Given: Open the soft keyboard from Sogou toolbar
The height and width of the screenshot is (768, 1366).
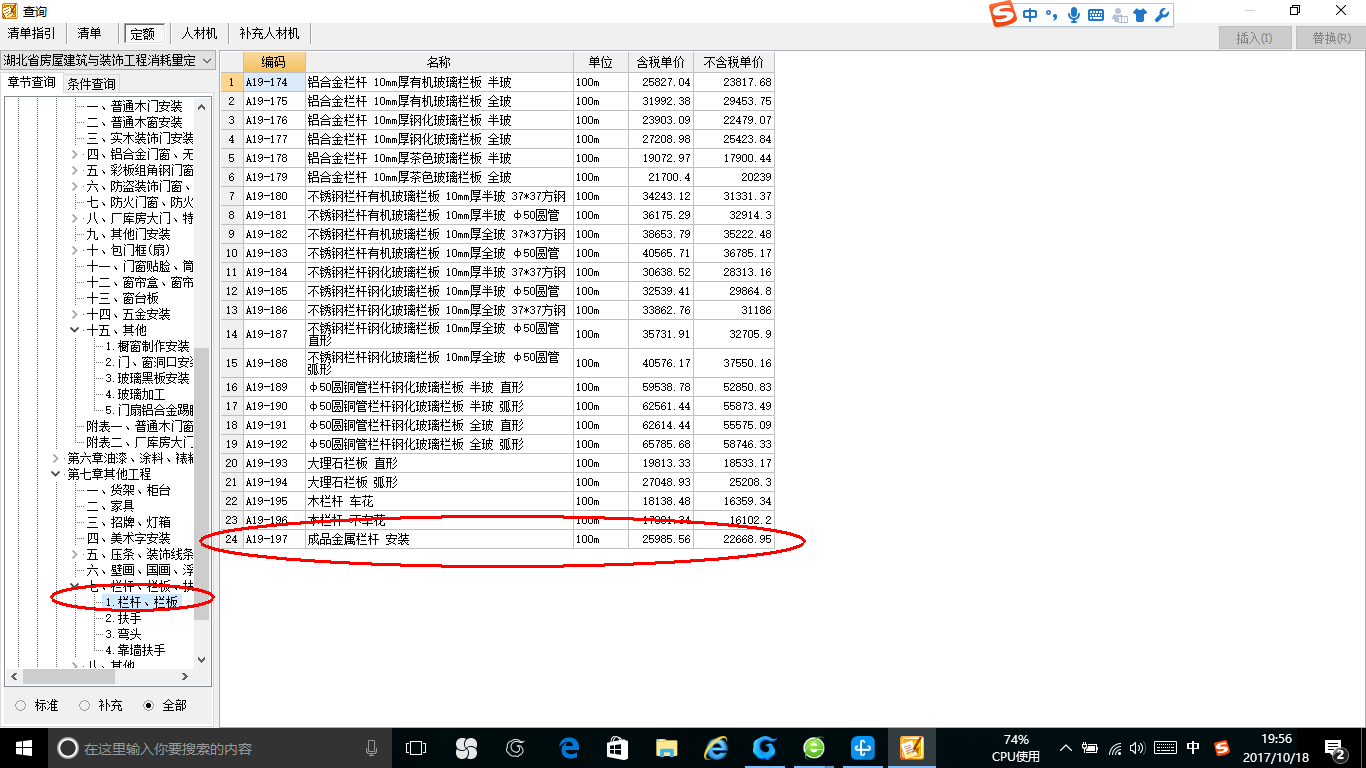Looking at the screenshot, I should click(1096, 15).
